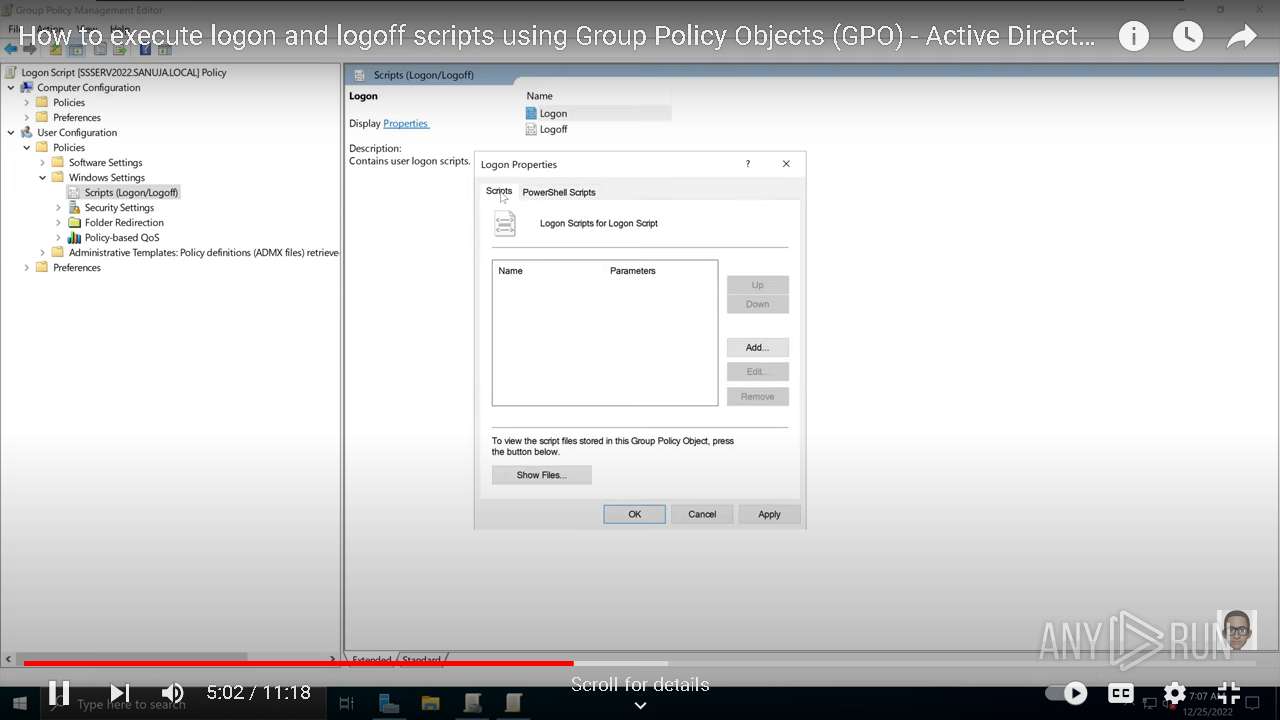Screen dimensions: 1280x720
Task: Switch to the Scripts tab
Action: [499, 191]
